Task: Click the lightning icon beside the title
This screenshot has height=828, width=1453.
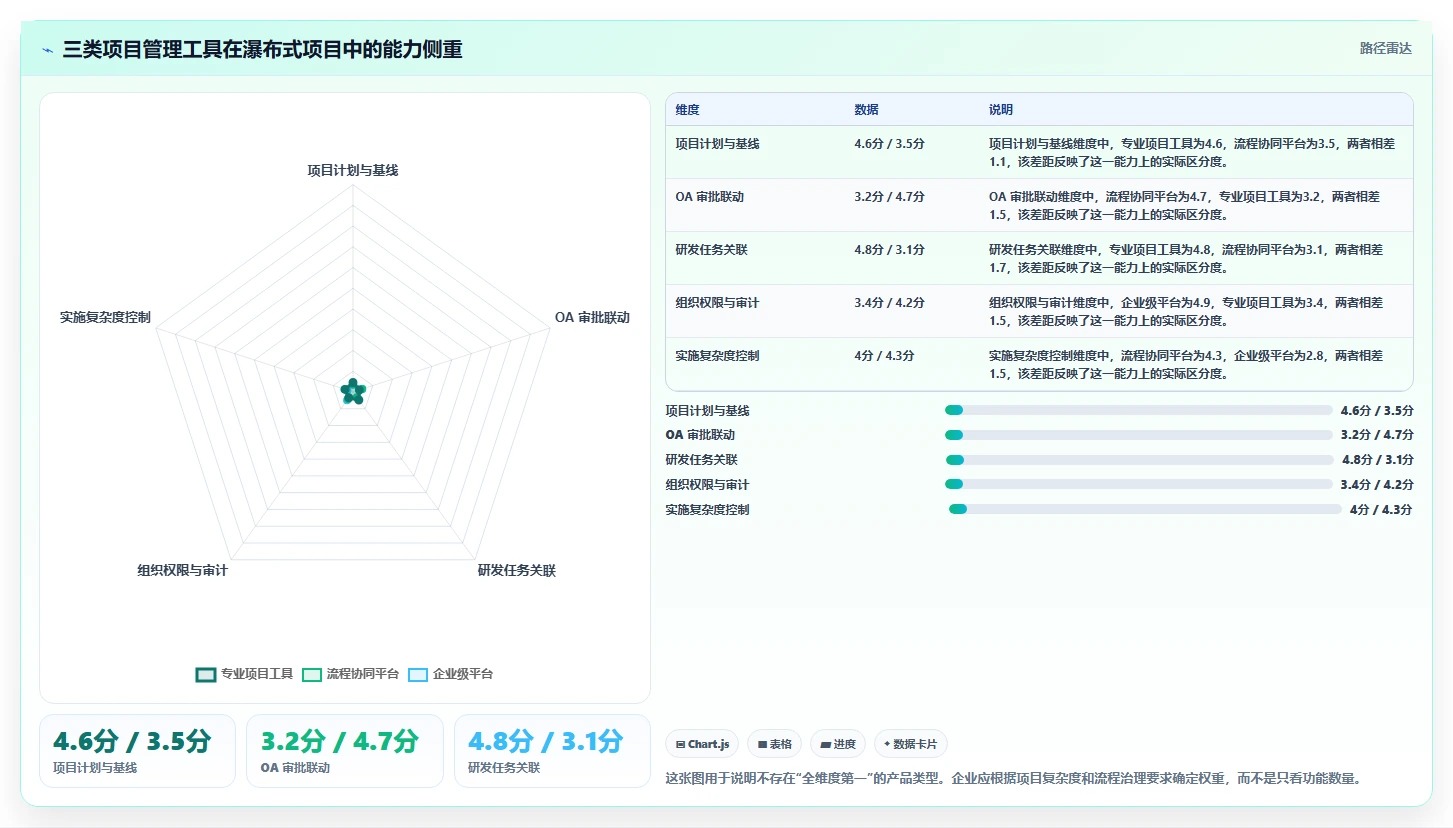Action: pos(47,50)
